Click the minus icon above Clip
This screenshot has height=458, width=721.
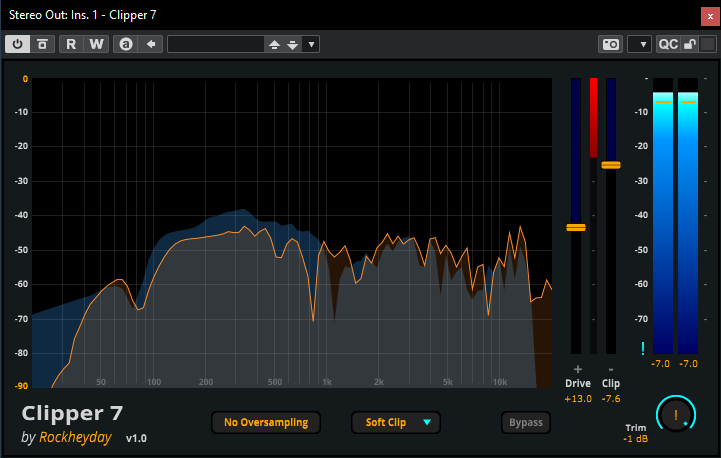tap(611, 369)
